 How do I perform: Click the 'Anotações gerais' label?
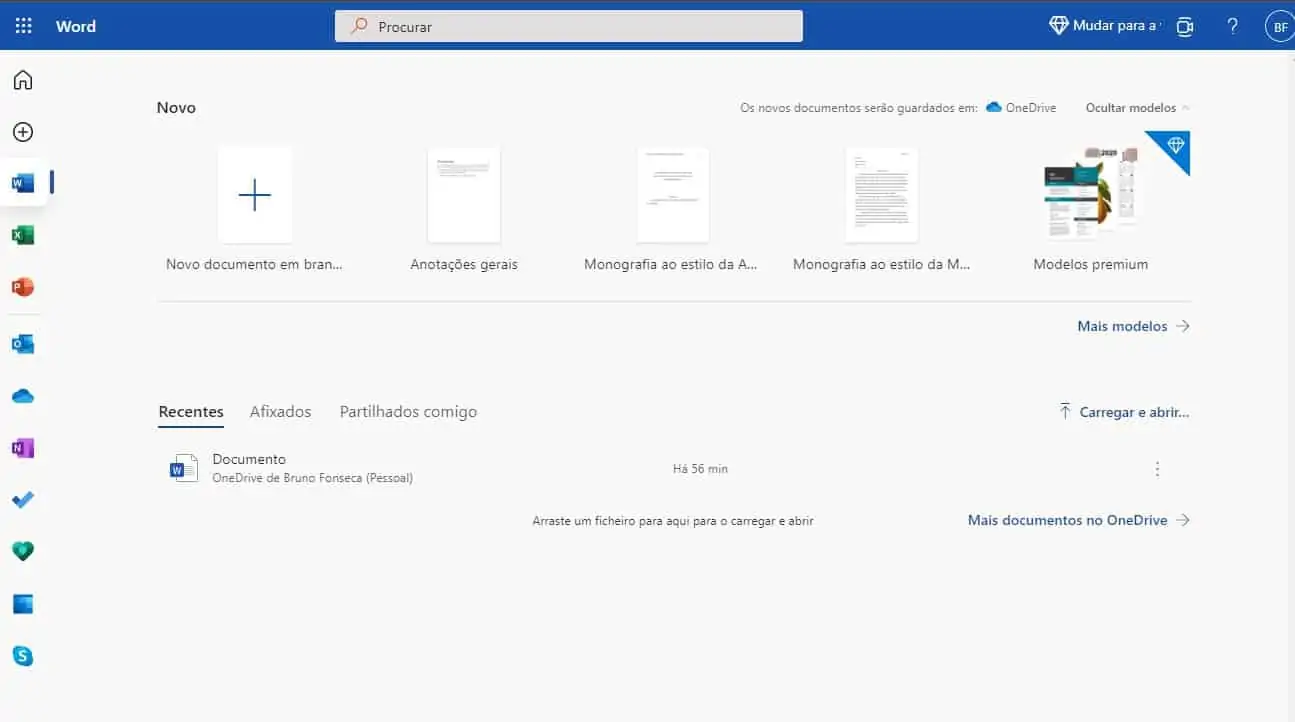click(464, 265)
